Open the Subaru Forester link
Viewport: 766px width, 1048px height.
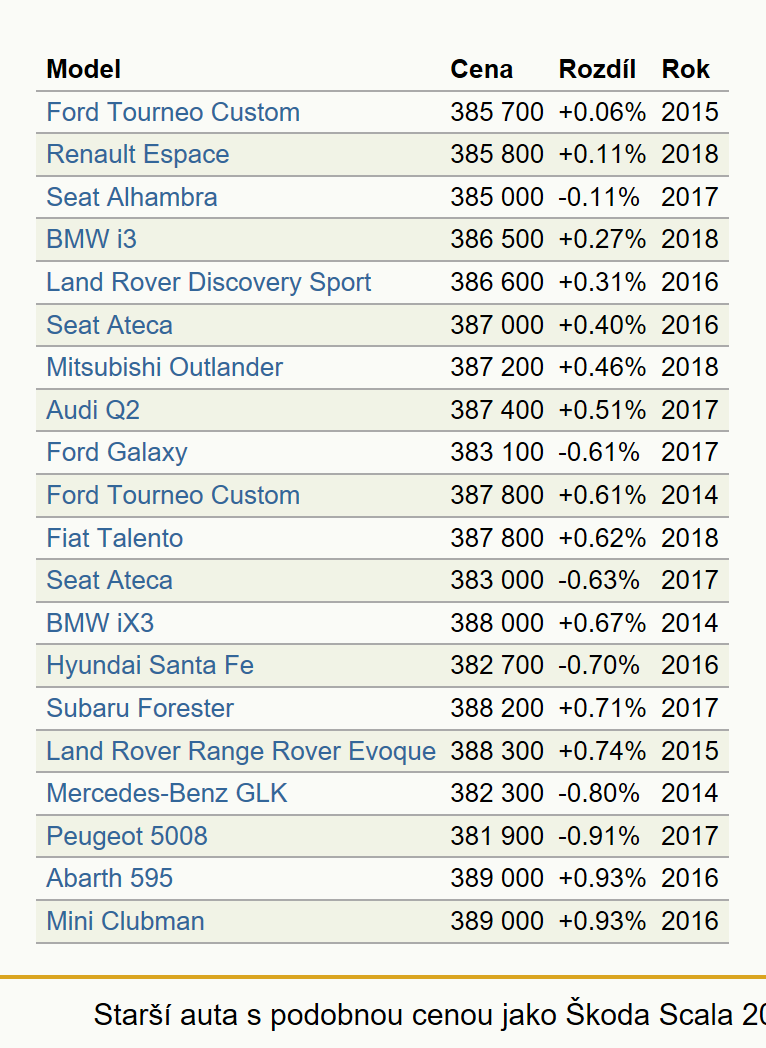[x=140, y=708]
